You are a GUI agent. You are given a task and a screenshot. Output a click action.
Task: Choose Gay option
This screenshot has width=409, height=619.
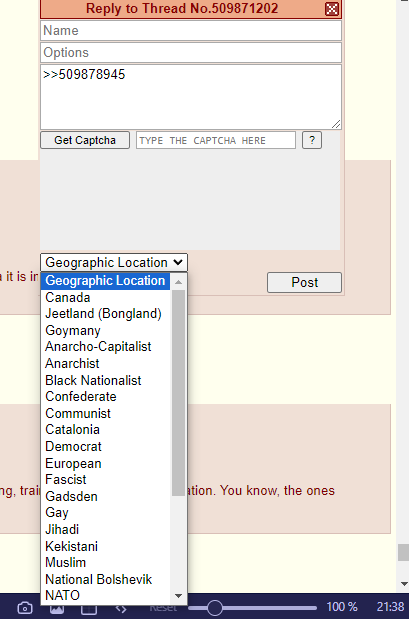pyautogui.click(x=105, y=512)
